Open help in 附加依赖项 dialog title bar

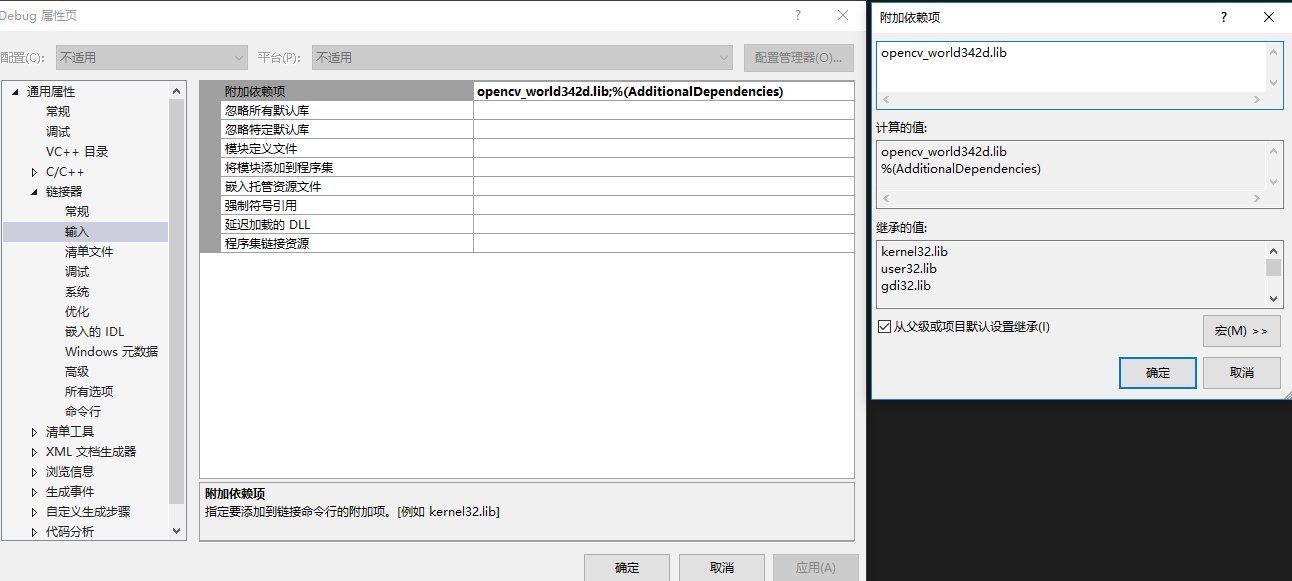tap(1224, 17)
